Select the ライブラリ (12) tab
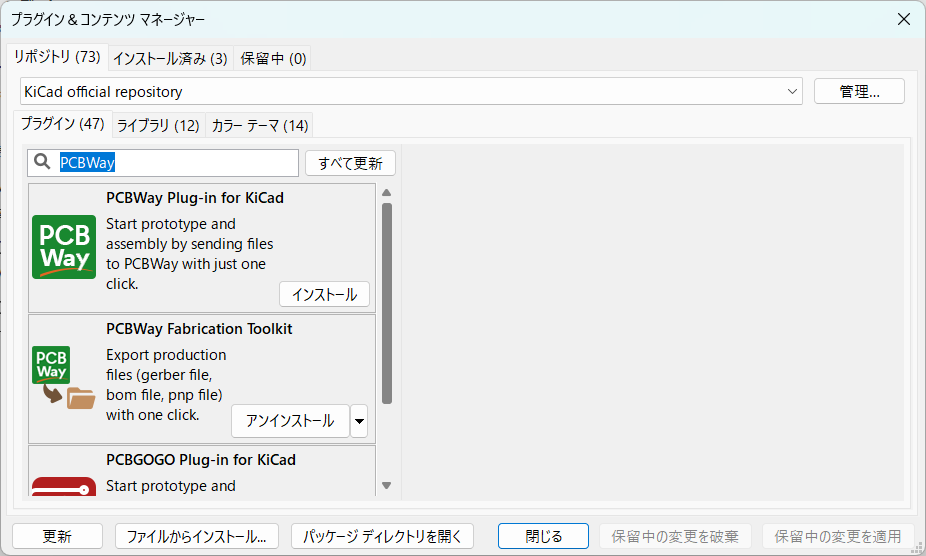 [x=158, y=125]
